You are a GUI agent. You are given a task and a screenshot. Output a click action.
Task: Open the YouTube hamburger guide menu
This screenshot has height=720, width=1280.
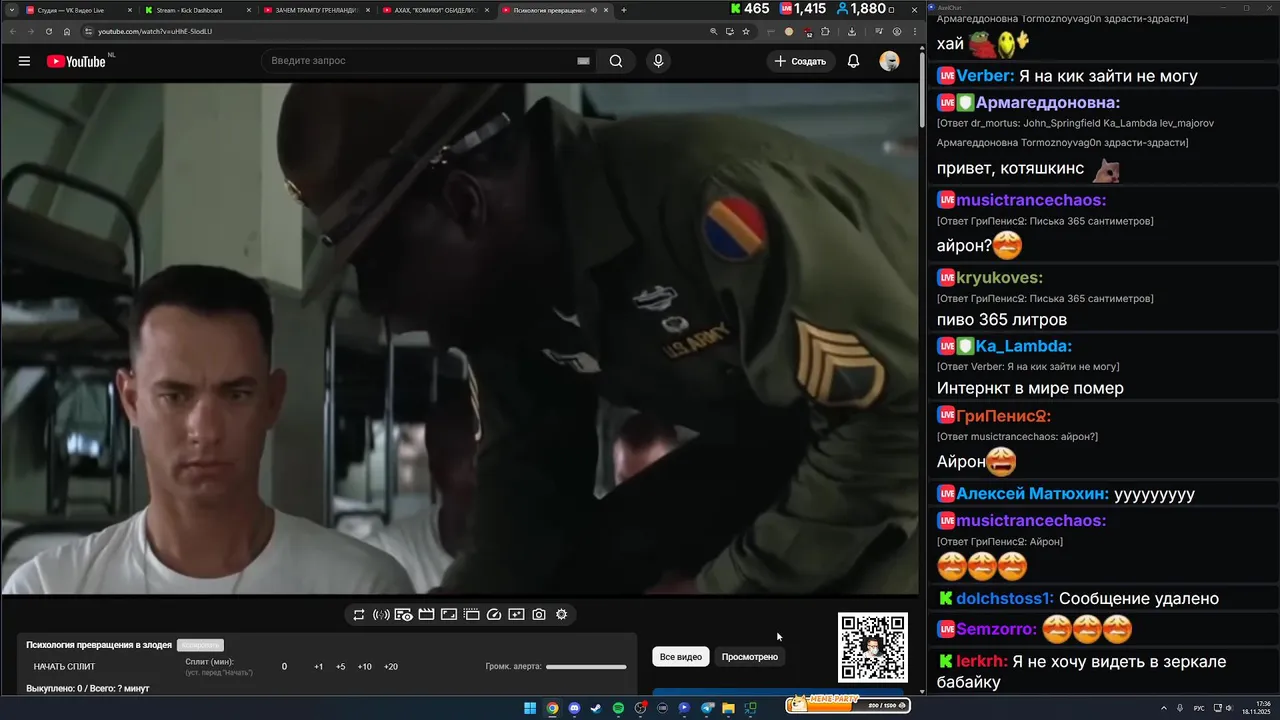pyautogui.click(x=24, y=61)
